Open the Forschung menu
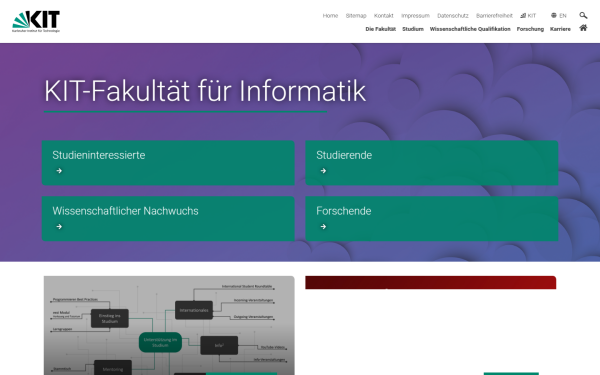600x375 pixels. tap(530, 29)
